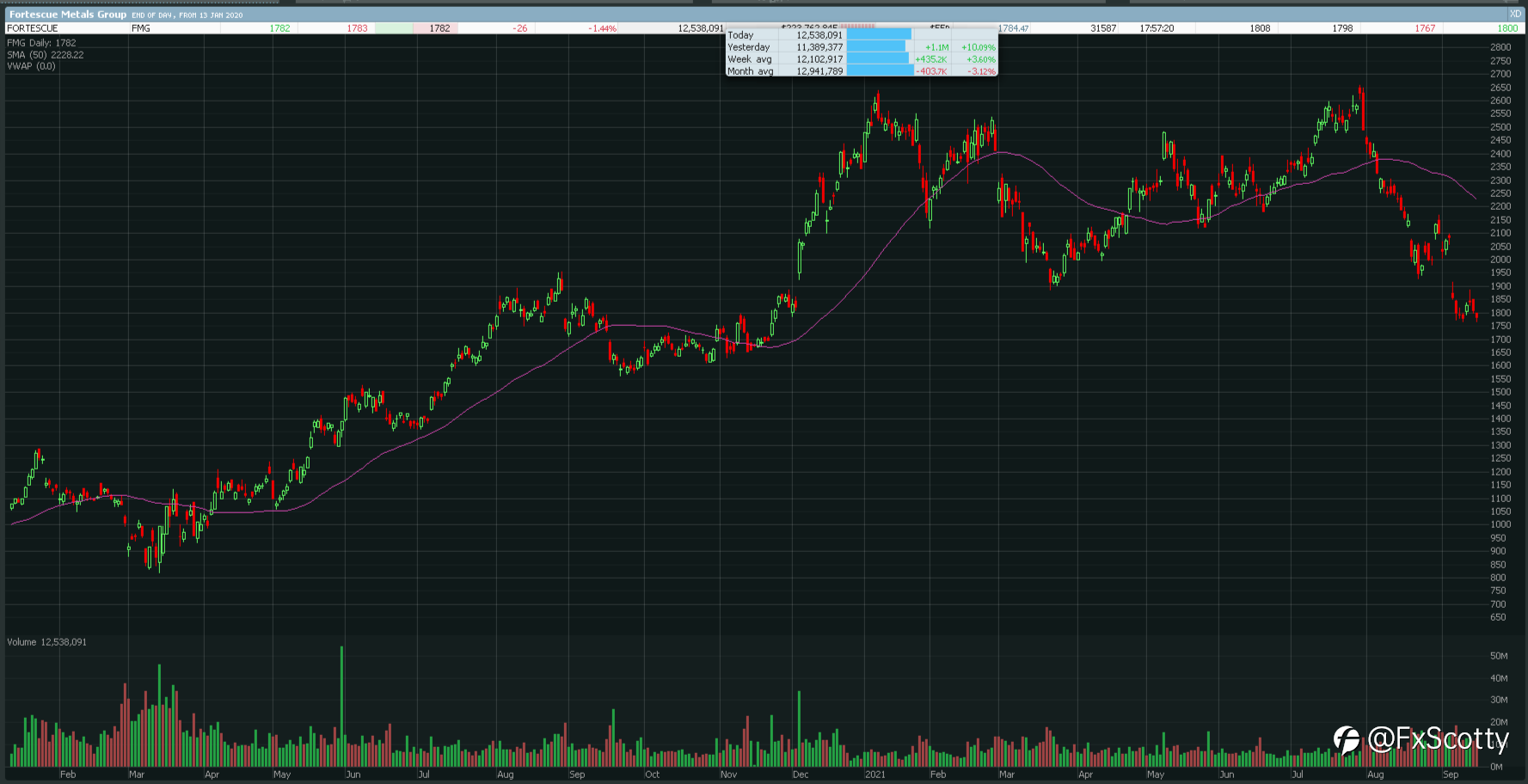Screen dimensions: 1528x784
Task: Click the 'VWAP (0.0)' indicator legend
Action: pyautogui.click(x=31, y=66)
